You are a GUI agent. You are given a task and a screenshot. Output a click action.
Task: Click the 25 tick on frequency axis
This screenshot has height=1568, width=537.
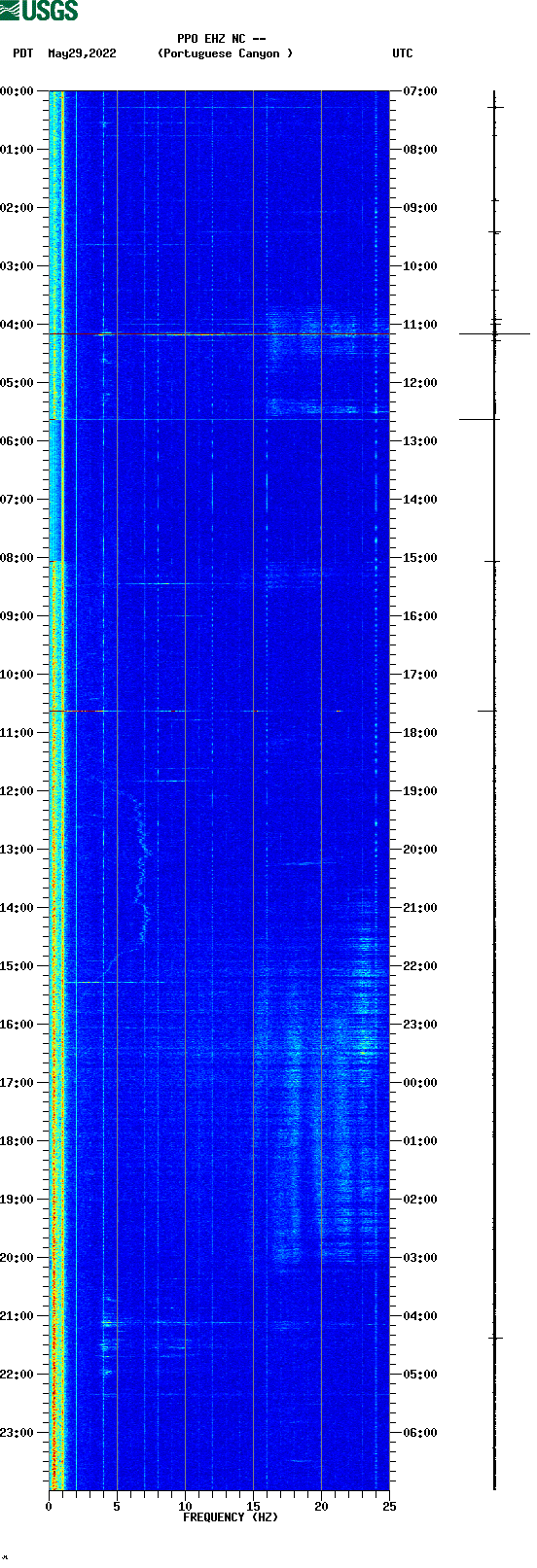(x=389, y=1507)
